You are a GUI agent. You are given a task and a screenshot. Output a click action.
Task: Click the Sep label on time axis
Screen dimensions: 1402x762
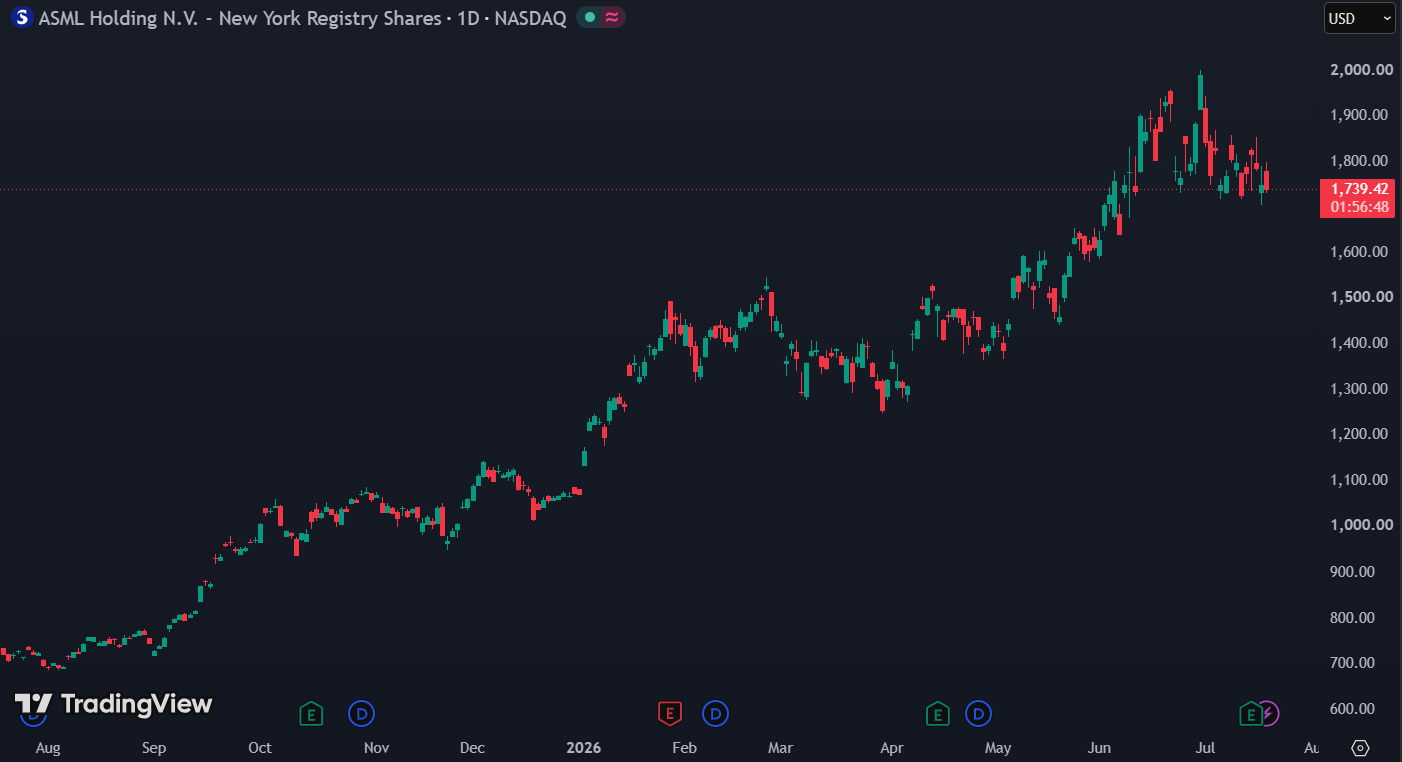click(153, 747)
